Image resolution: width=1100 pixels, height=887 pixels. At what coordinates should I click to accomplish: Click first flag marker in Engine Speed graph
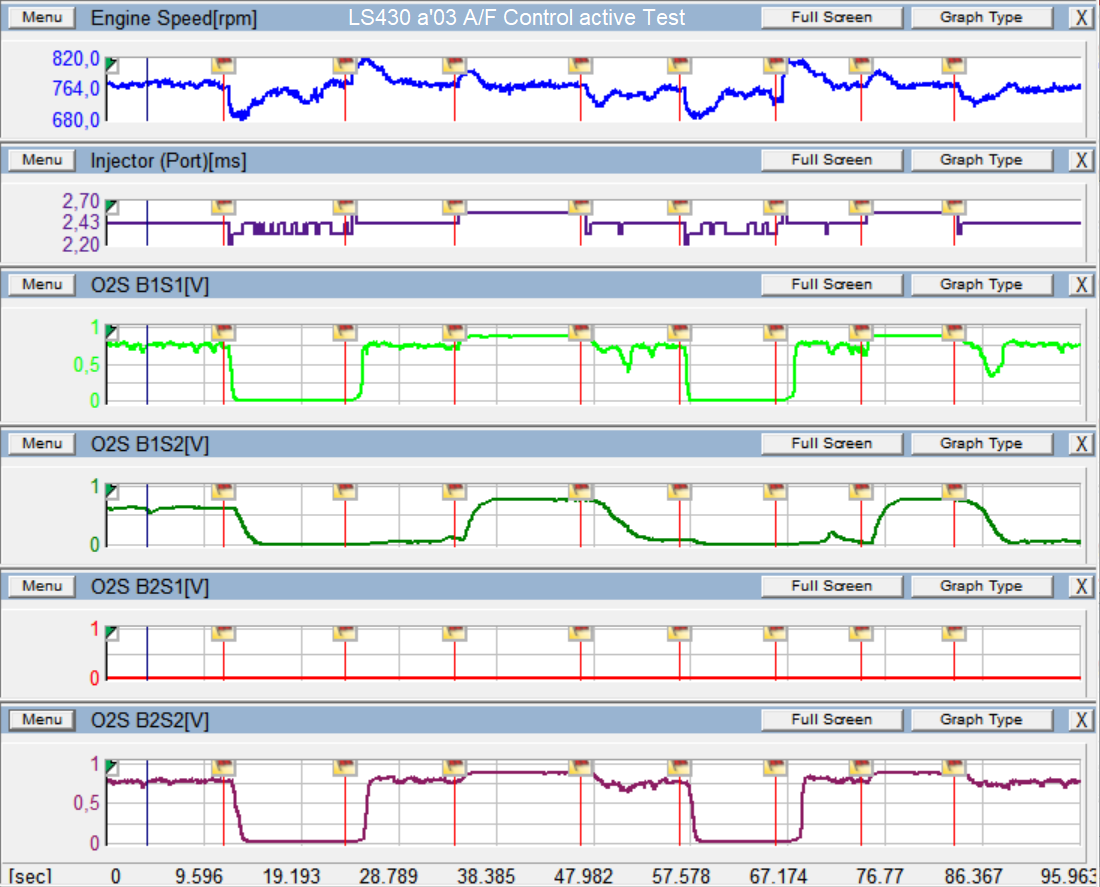(x=223, y=65)
